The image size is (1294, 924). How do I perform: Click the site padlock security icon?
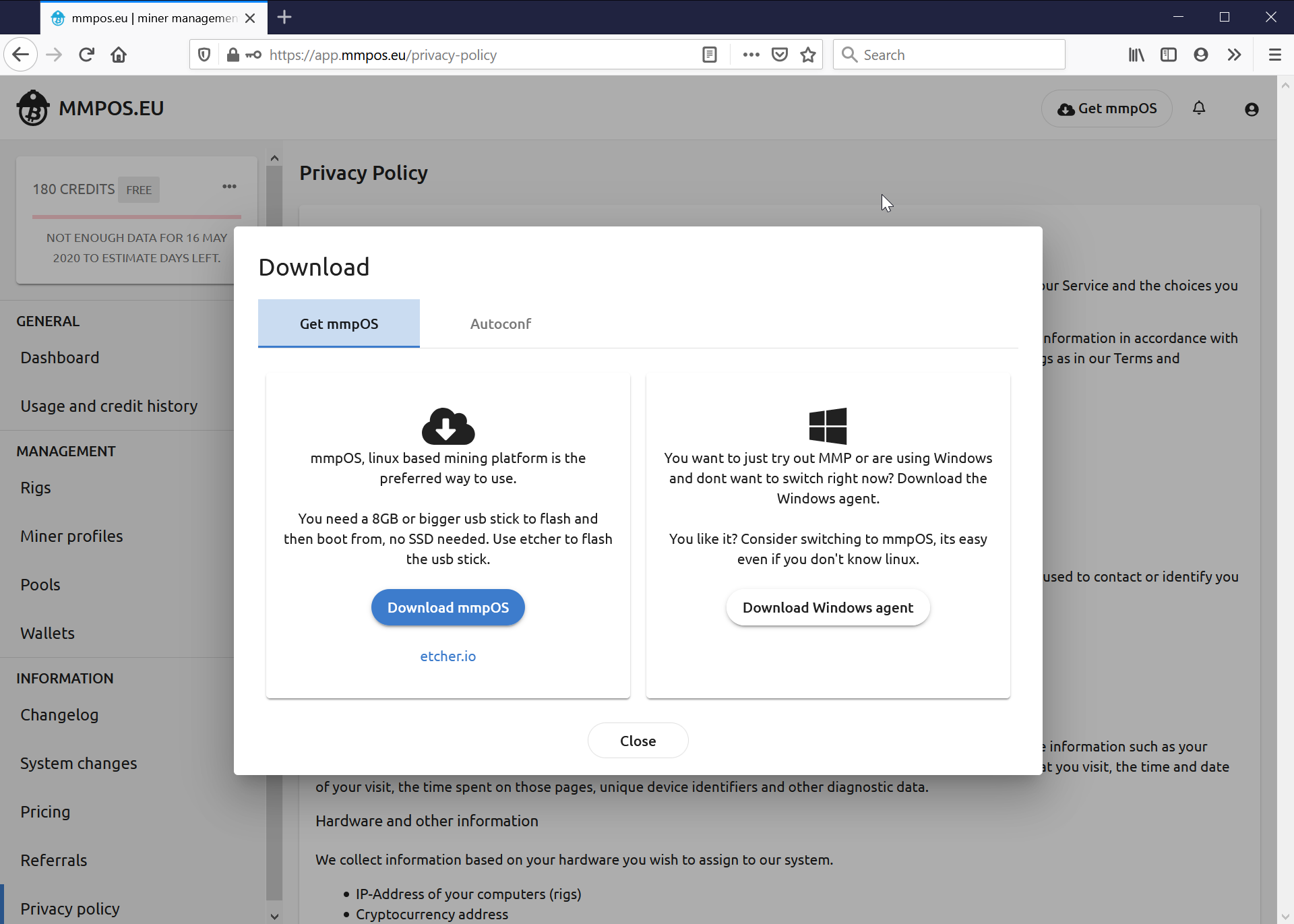pyautogui.click(x=233, y=55)
